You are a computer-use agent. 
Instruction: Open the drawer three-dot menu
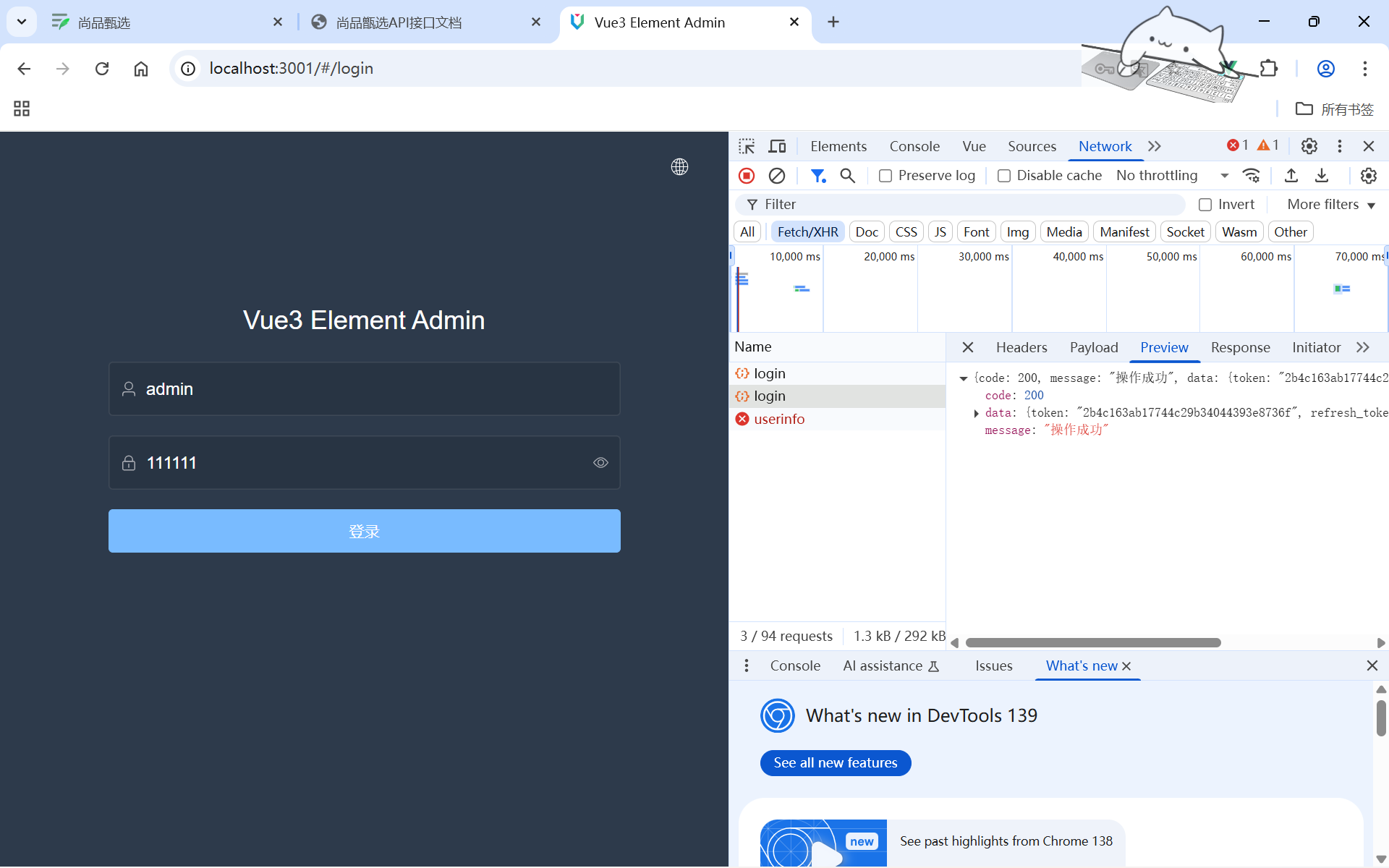pos(747,665)
